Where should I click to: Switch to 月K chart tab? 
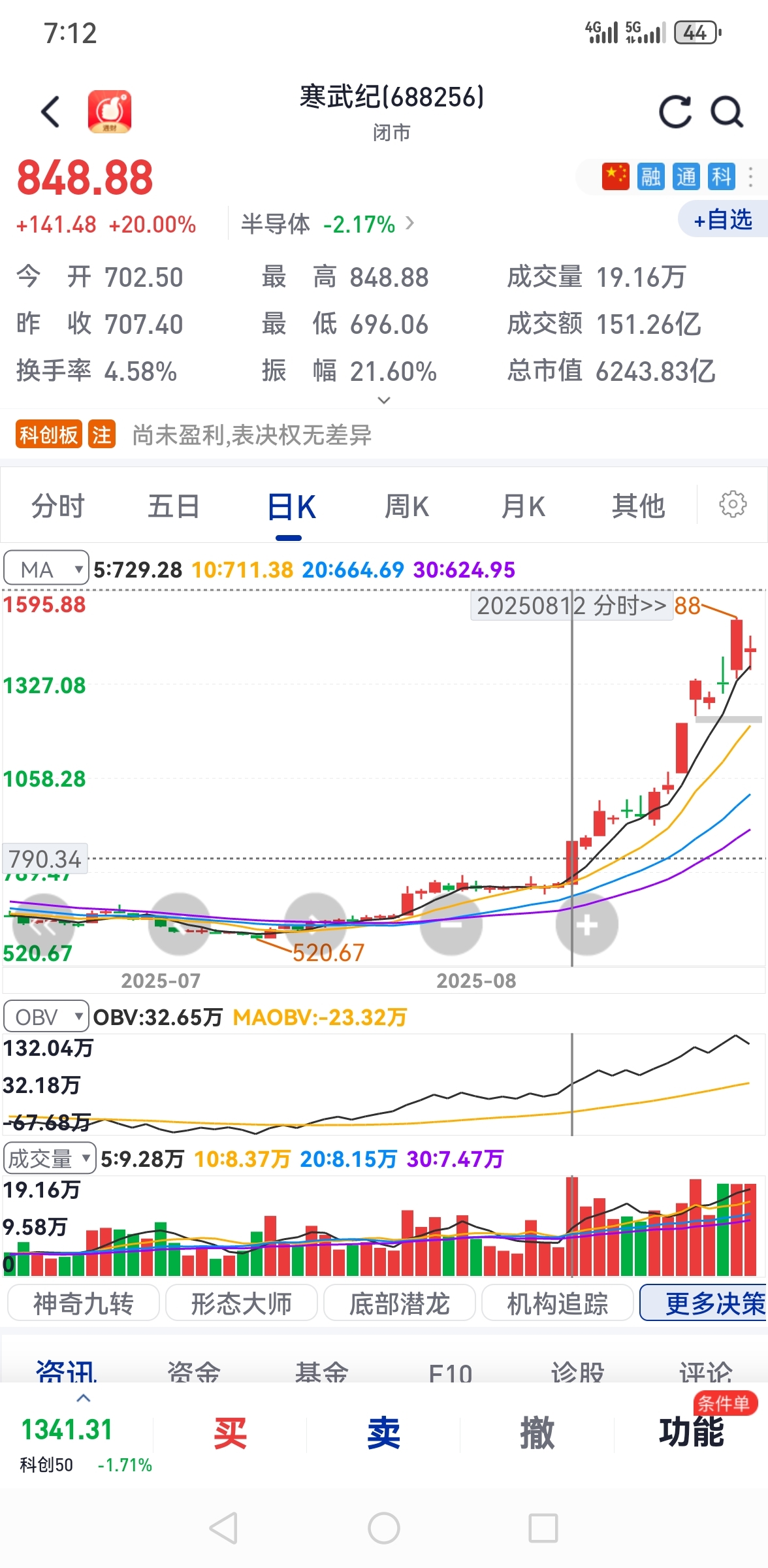tap(523, 506)
